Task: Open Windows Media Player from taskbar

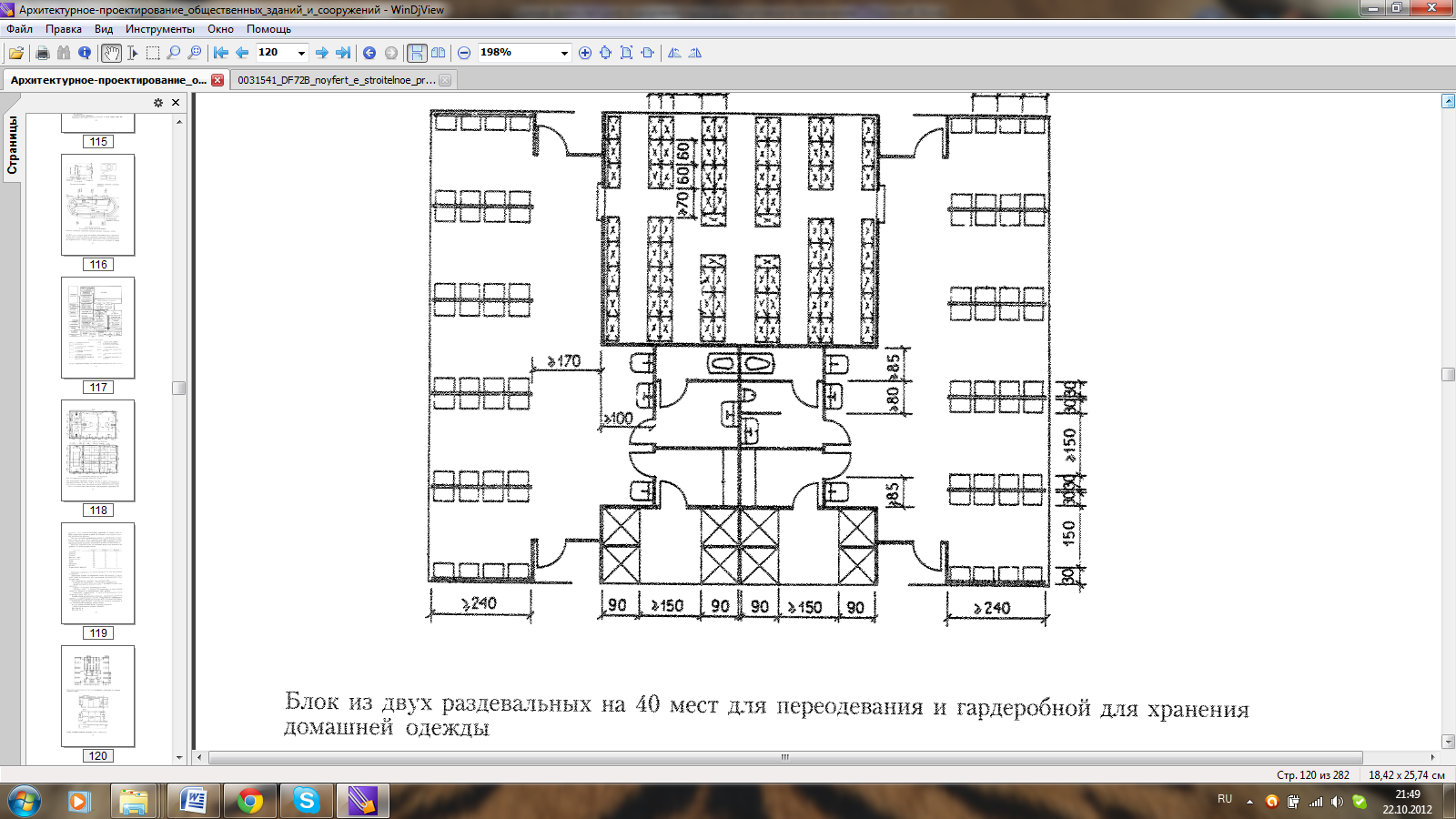Action: (x=79, y=802)
